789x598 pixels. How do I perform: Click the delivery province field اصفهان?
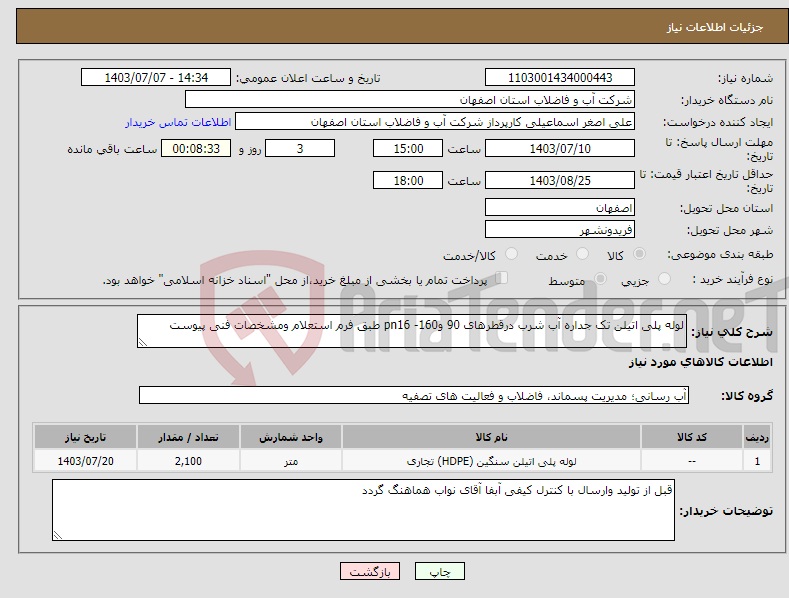coord(560,207)
